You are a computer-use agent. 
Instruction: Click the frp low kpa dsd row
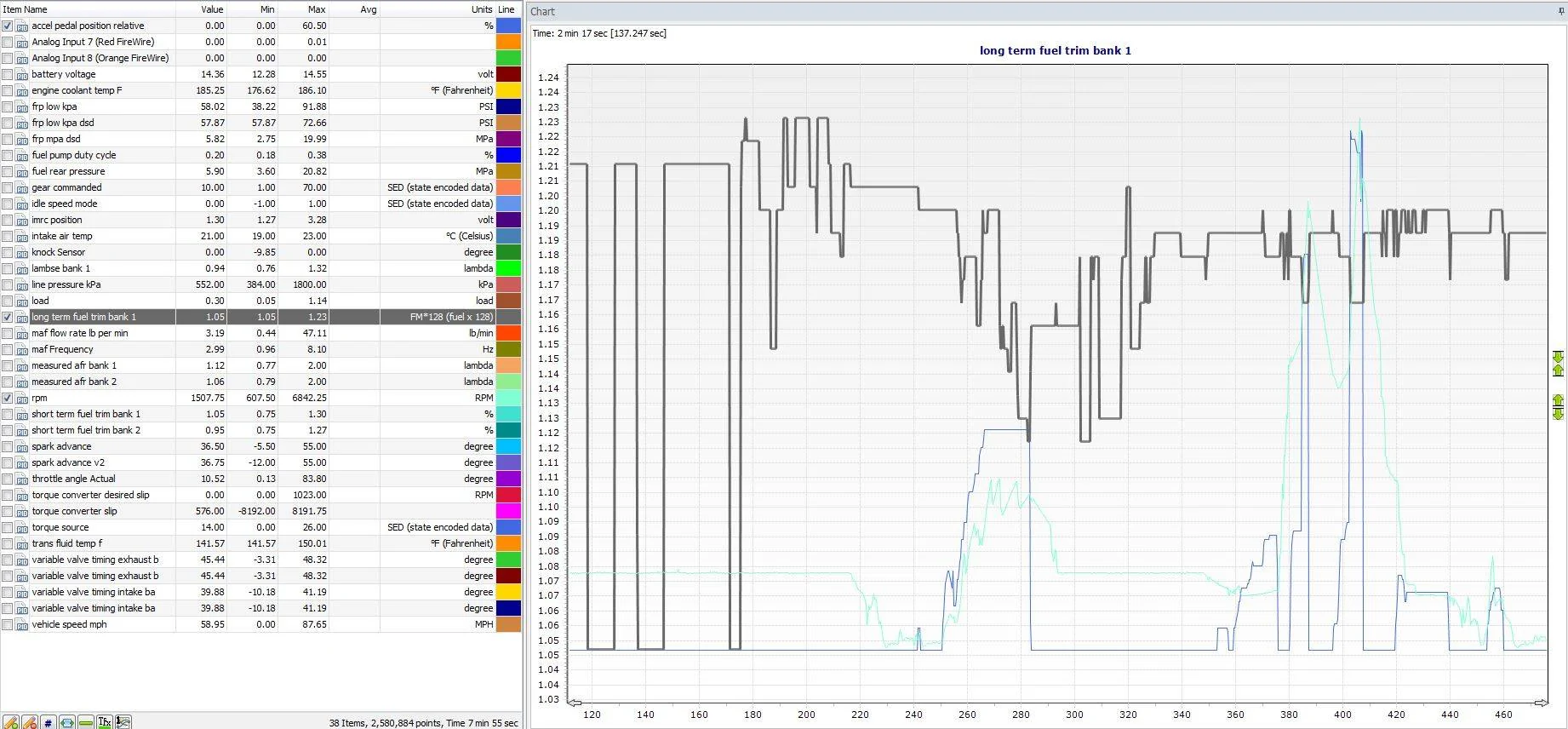tap(260, 123)
